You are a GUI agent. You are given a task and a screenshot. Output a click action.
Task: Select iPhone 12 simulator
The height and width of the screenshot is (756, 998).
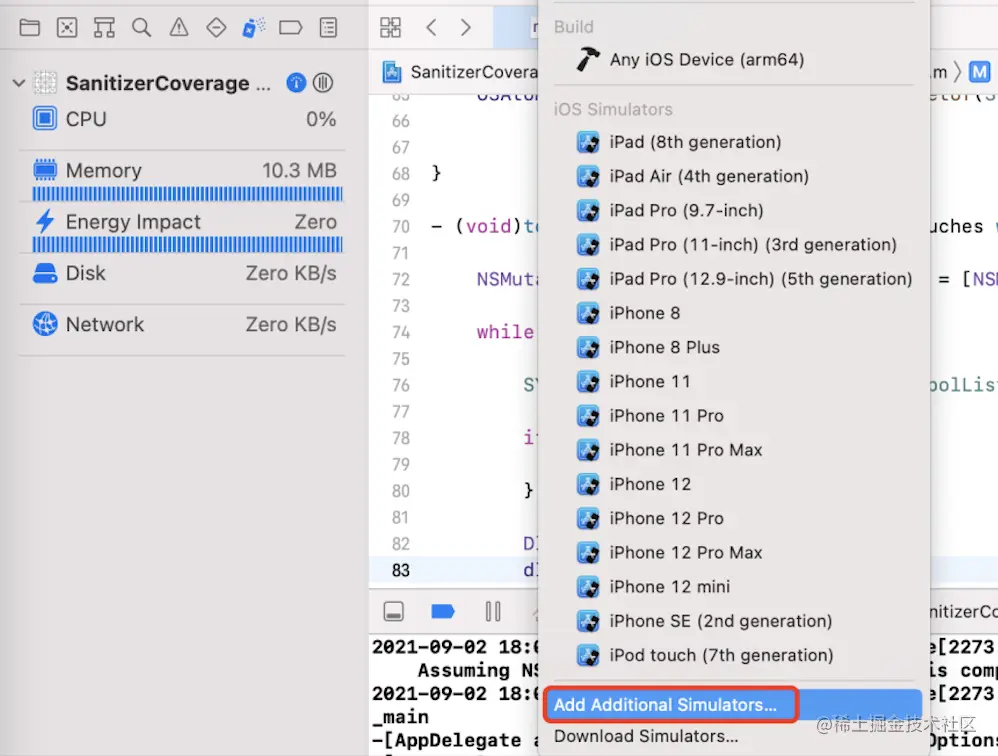click(734, 484)
